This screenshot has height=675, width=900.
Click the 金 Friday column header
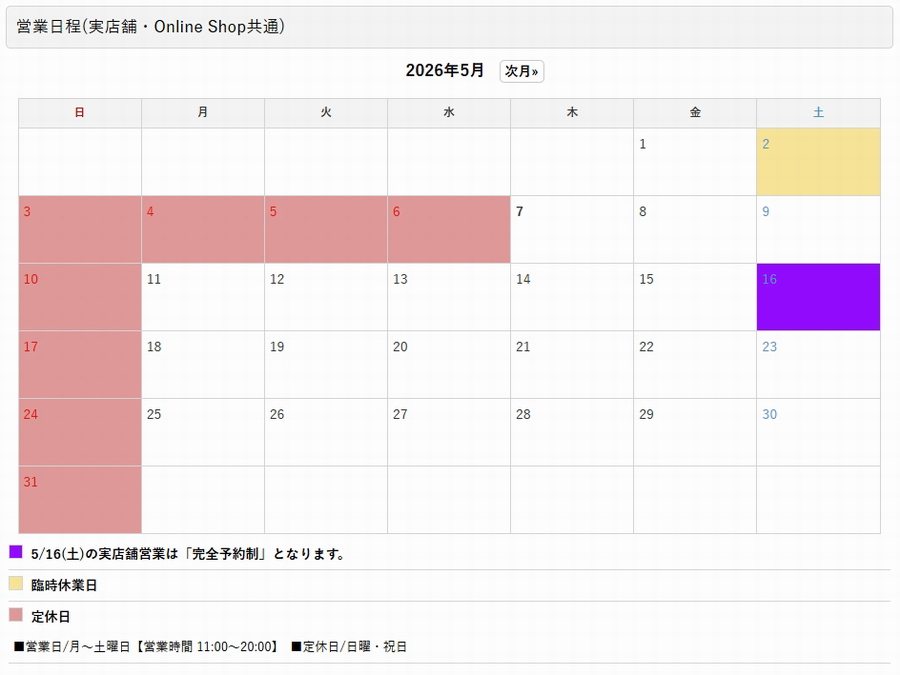click(x=695, y=112)
